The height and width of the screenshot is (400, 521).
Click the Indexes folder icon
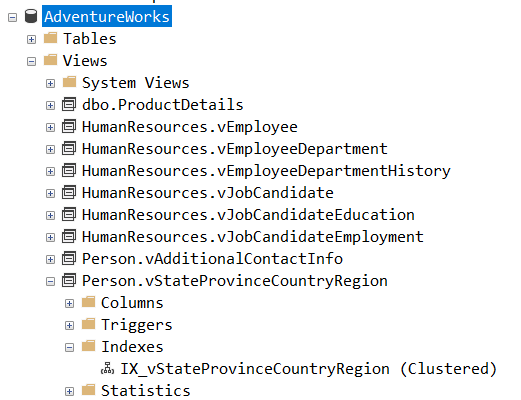click(88, 346)
